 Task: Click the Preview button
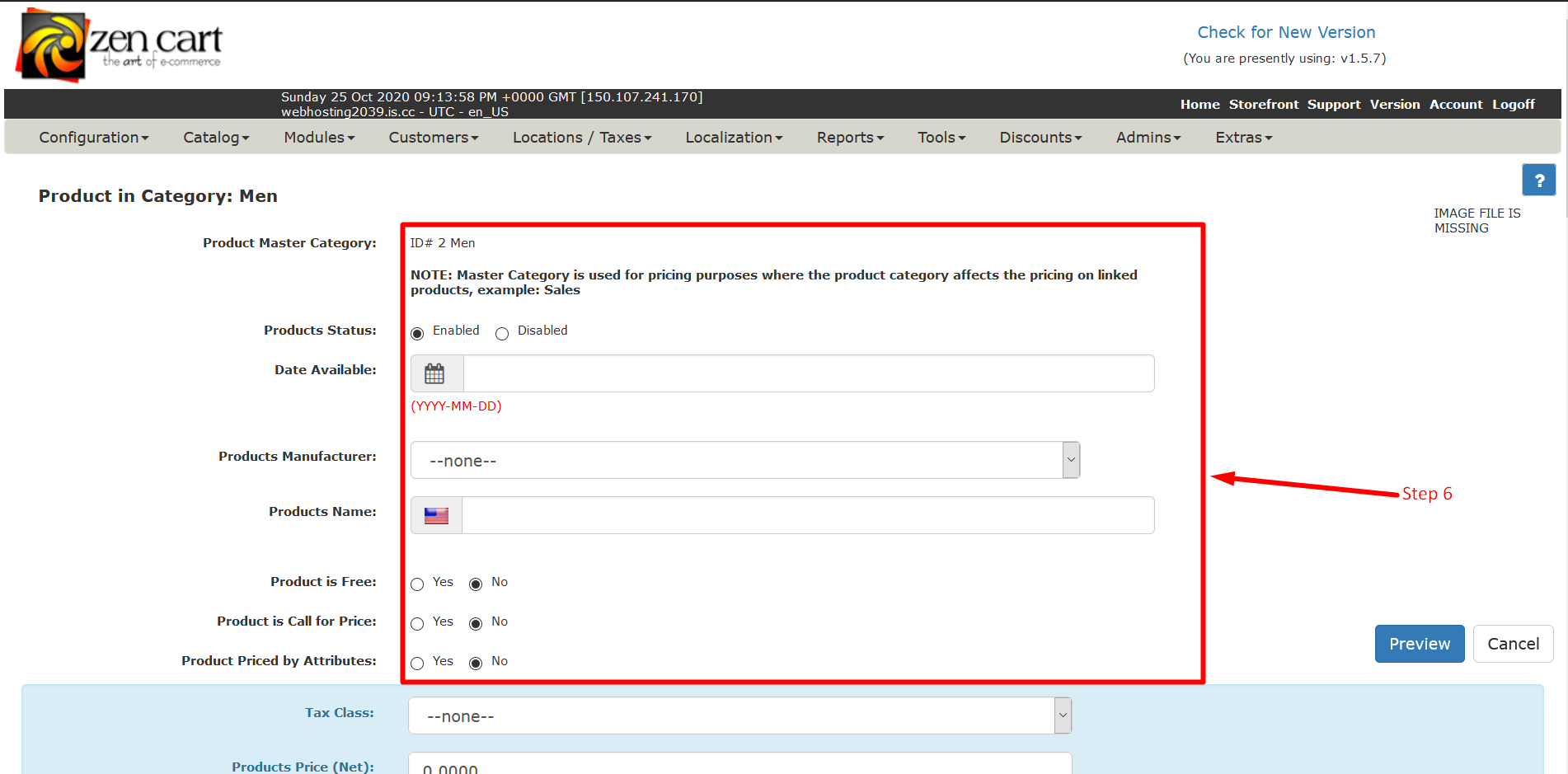point(1420,644)
